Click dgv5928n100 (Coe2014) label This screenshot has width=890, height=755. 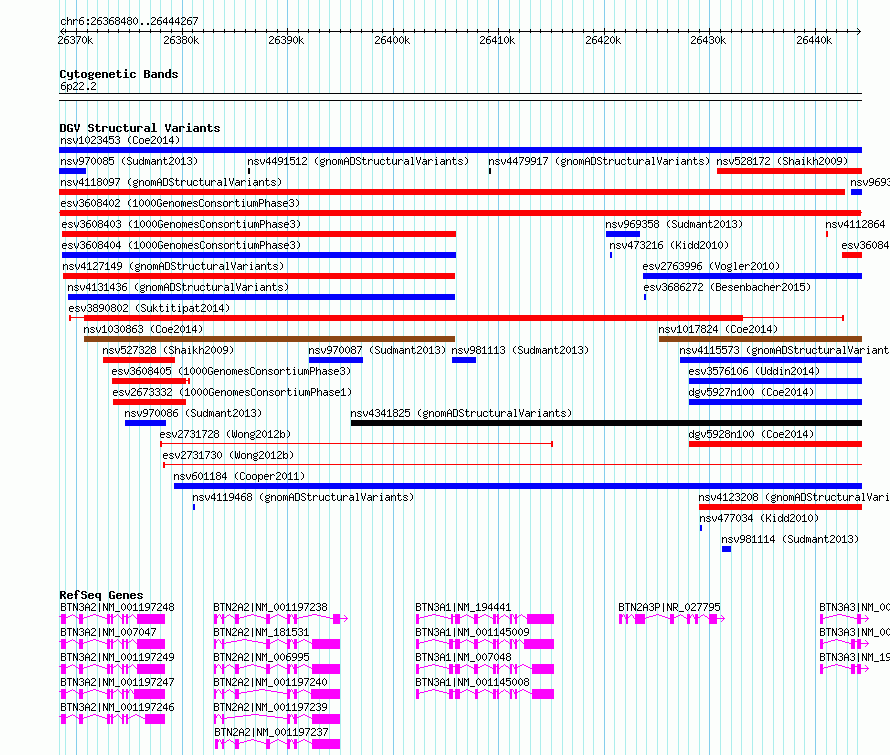click(752, 434)
